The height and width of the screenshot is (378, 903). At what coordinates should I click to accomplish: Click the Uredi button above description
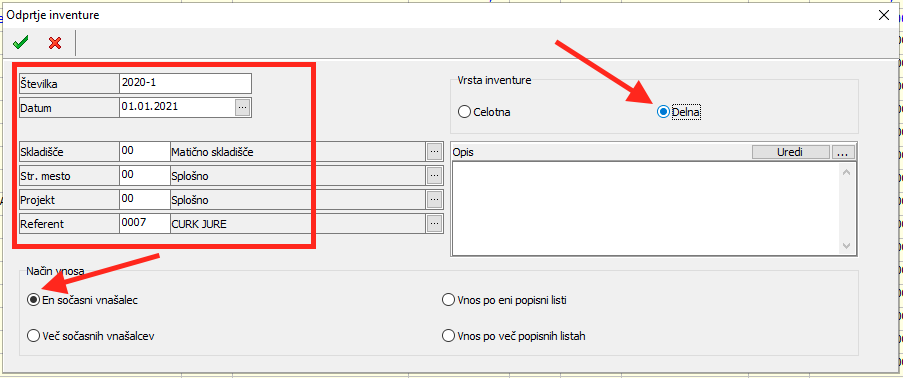(791, 152)
